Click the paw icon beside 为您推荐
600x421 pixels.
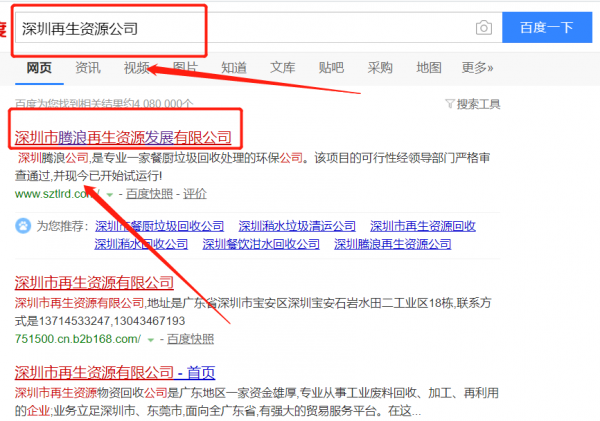(22, 227)
